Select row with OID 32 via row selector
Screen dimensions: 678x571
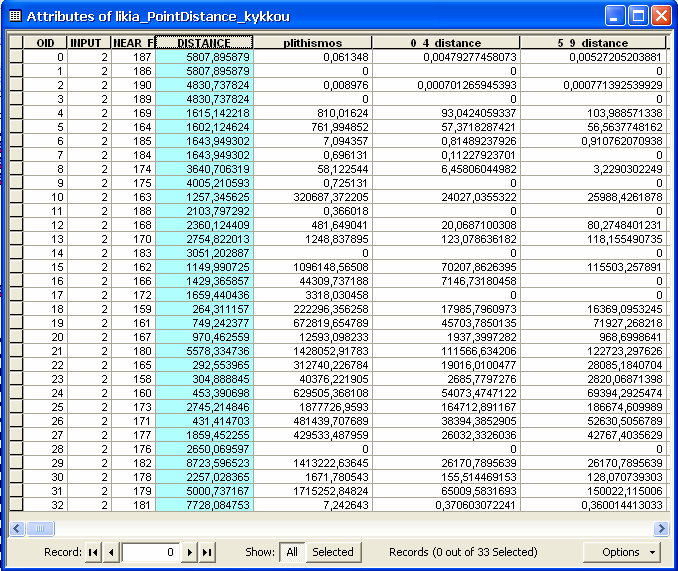coord(16,505)
